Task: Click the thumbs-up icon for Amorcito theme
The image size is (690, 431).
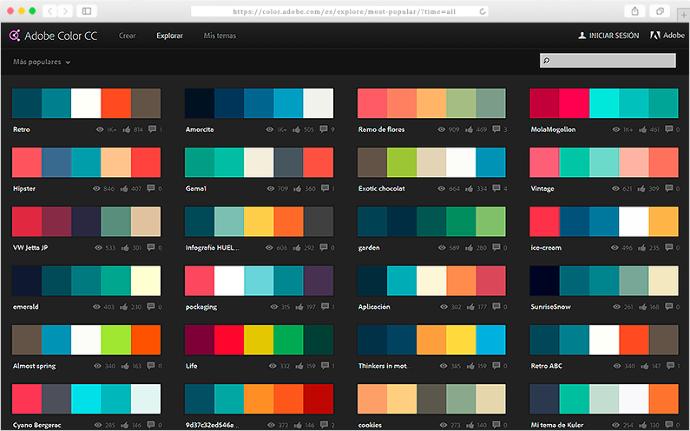Action: (297, 129)
